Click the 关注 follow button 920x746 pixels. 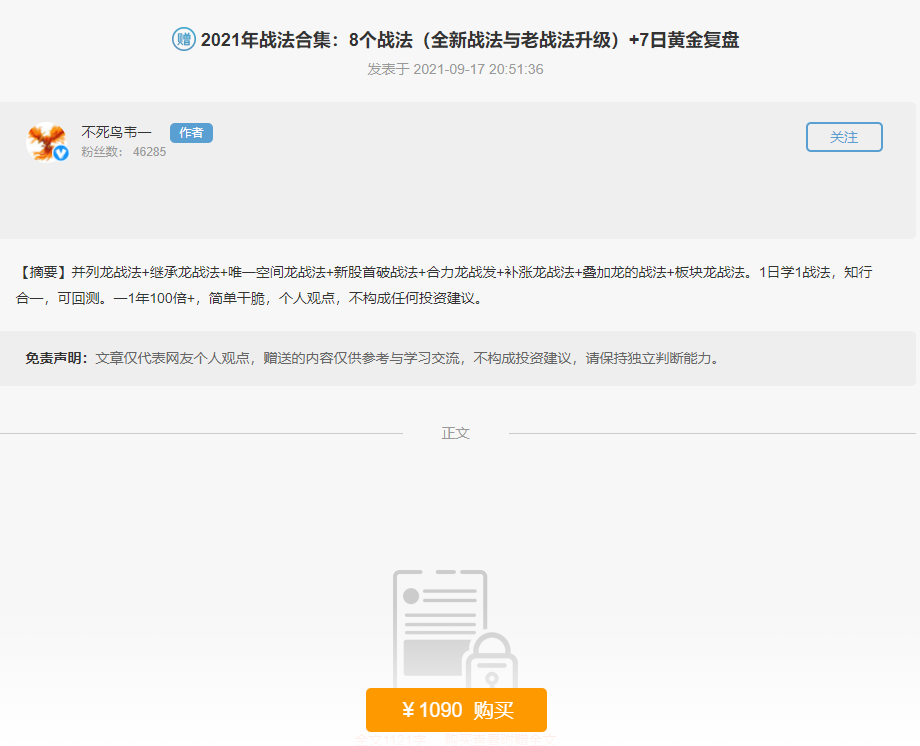pos(843,137)
